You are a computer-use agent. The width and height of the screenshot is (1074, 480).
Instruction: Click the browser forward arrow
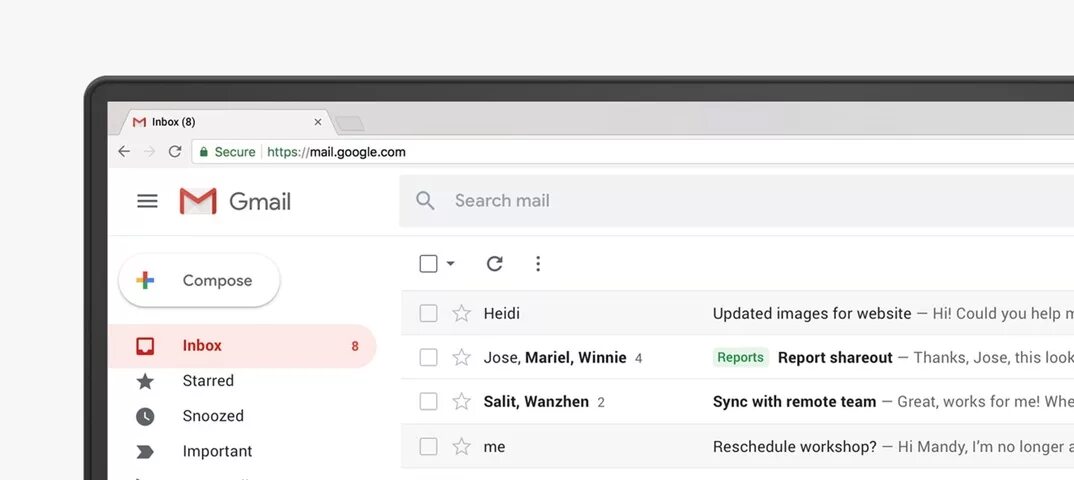[149, 151]
